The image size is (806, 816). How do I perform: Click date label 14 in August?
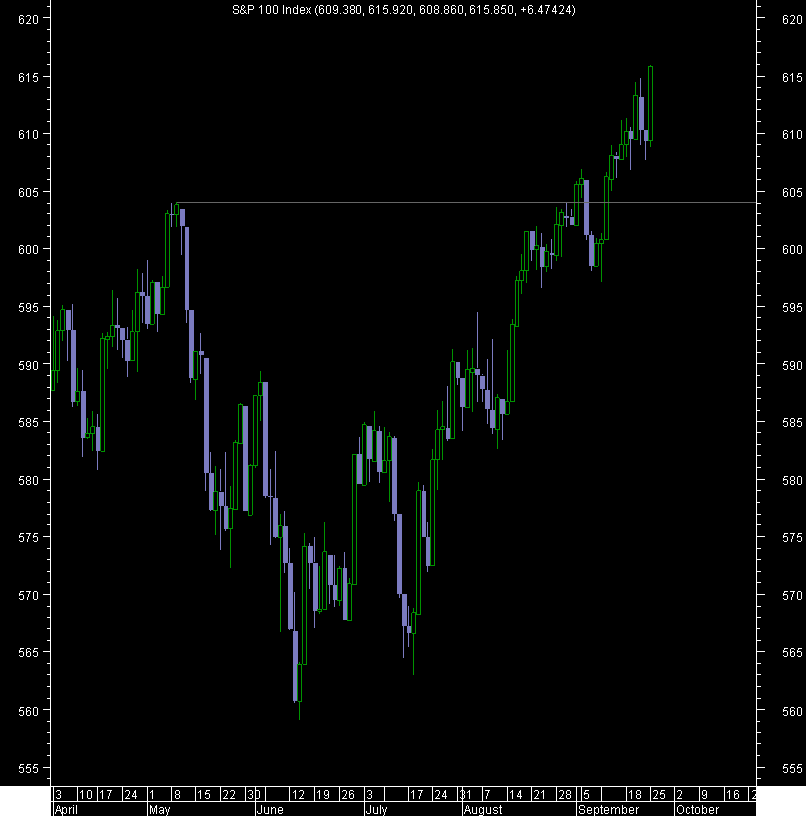(x=516, y=795)
